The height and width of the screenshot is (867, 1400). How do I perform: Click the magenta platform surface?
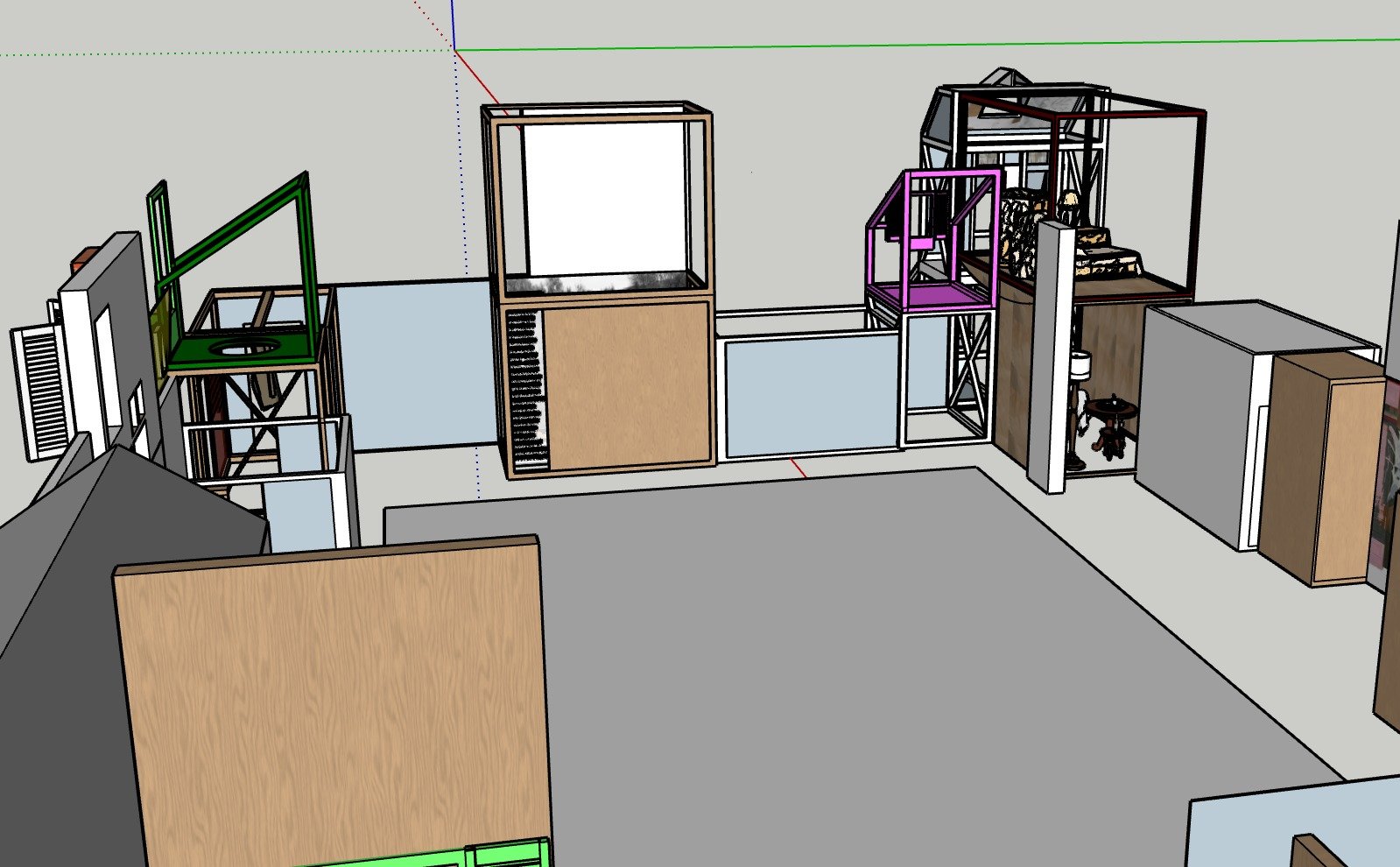coord(932,296)
